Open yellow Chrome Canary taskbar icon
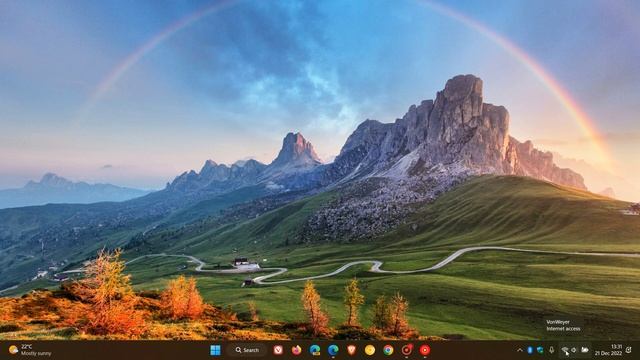The height and width of the screenshot is (360, 640). (370, 350)
